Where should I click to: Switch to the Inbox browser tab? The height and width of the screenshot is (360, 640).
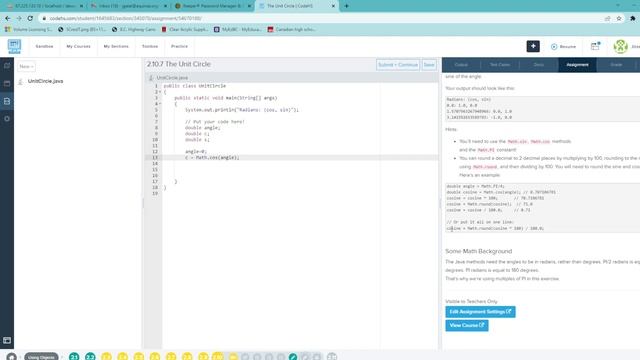pyautogui.click(x=129, y=6)
